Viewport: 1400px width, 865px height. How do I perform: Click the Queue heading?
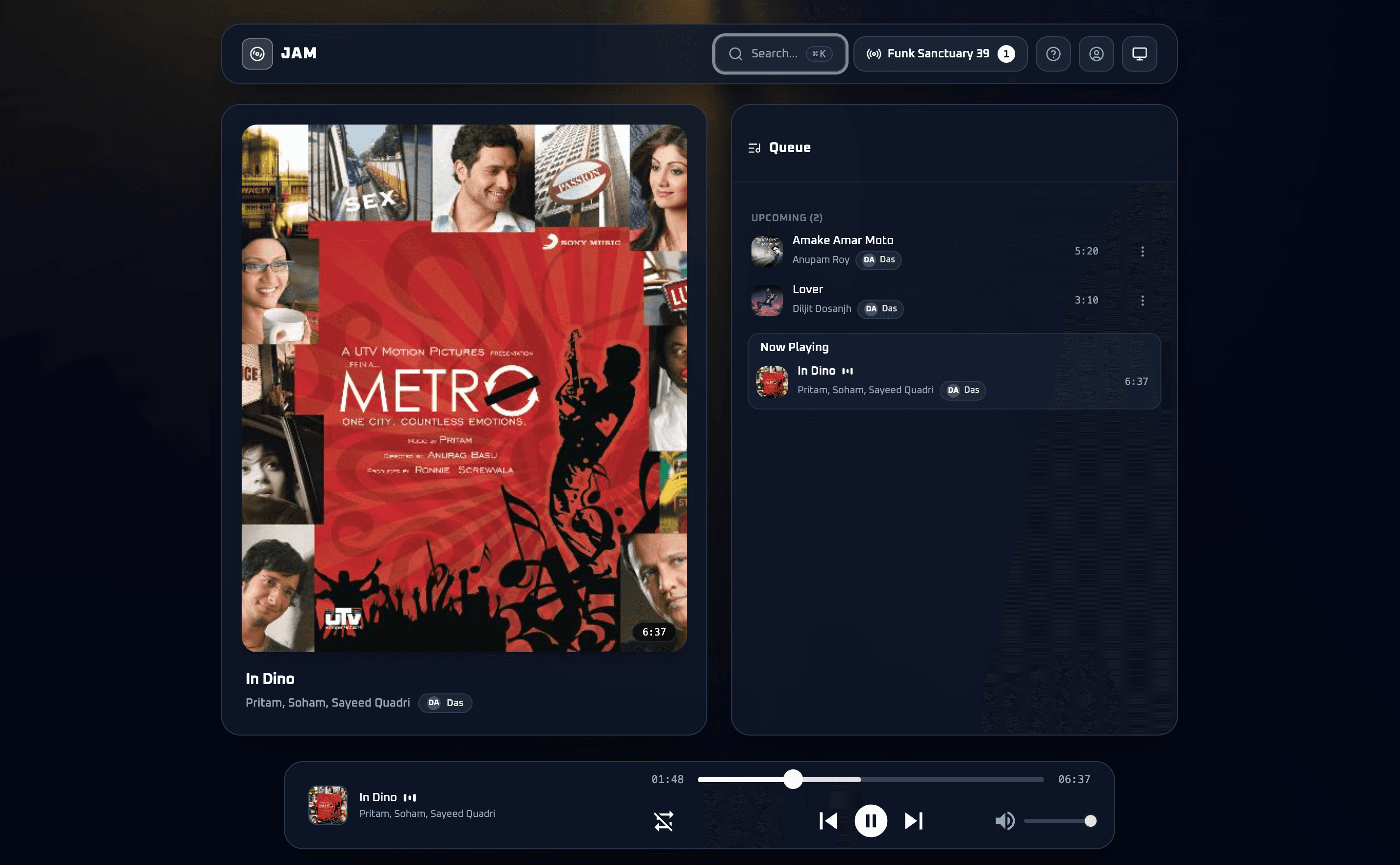(x=789, y=148)
